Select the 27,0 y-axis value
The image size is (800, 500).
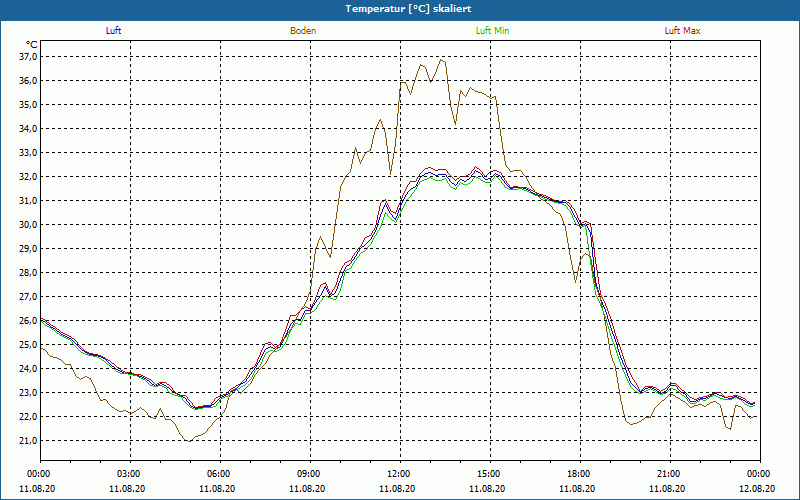click(29, 296)
